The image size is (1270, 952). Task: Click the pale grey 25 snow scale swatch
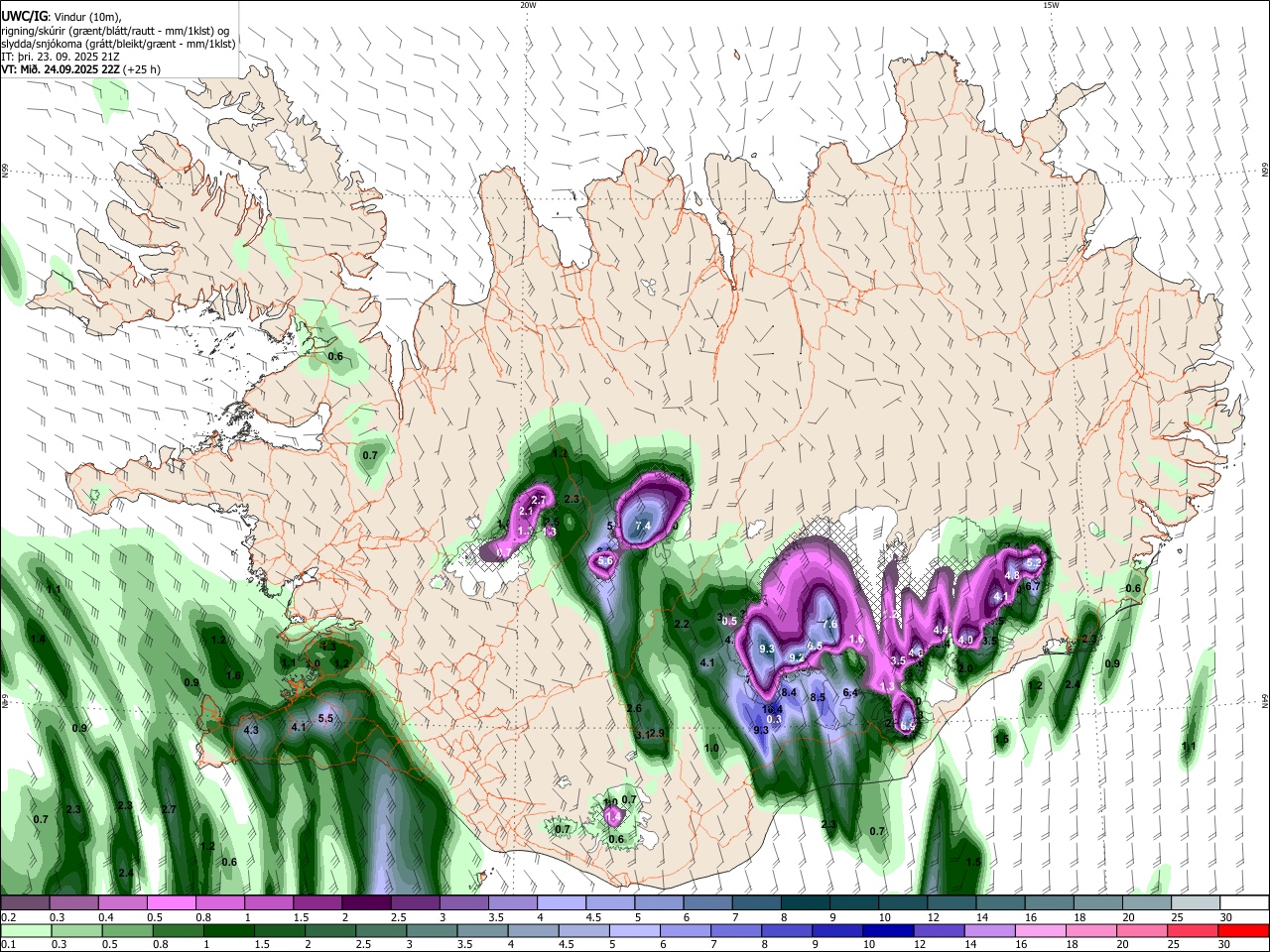coord(1195,902)
